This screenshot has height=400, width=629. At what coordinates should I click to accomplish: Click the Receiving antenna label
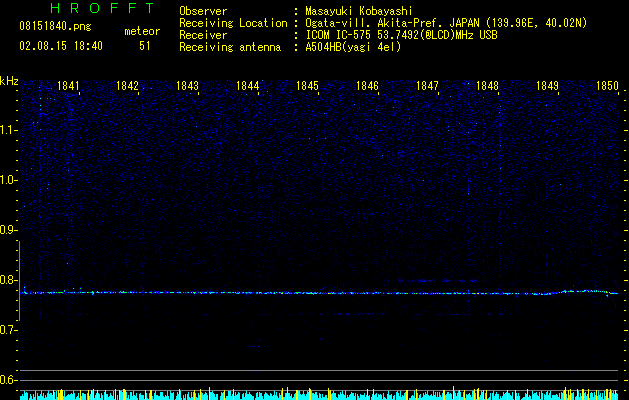tap(230, 47)
